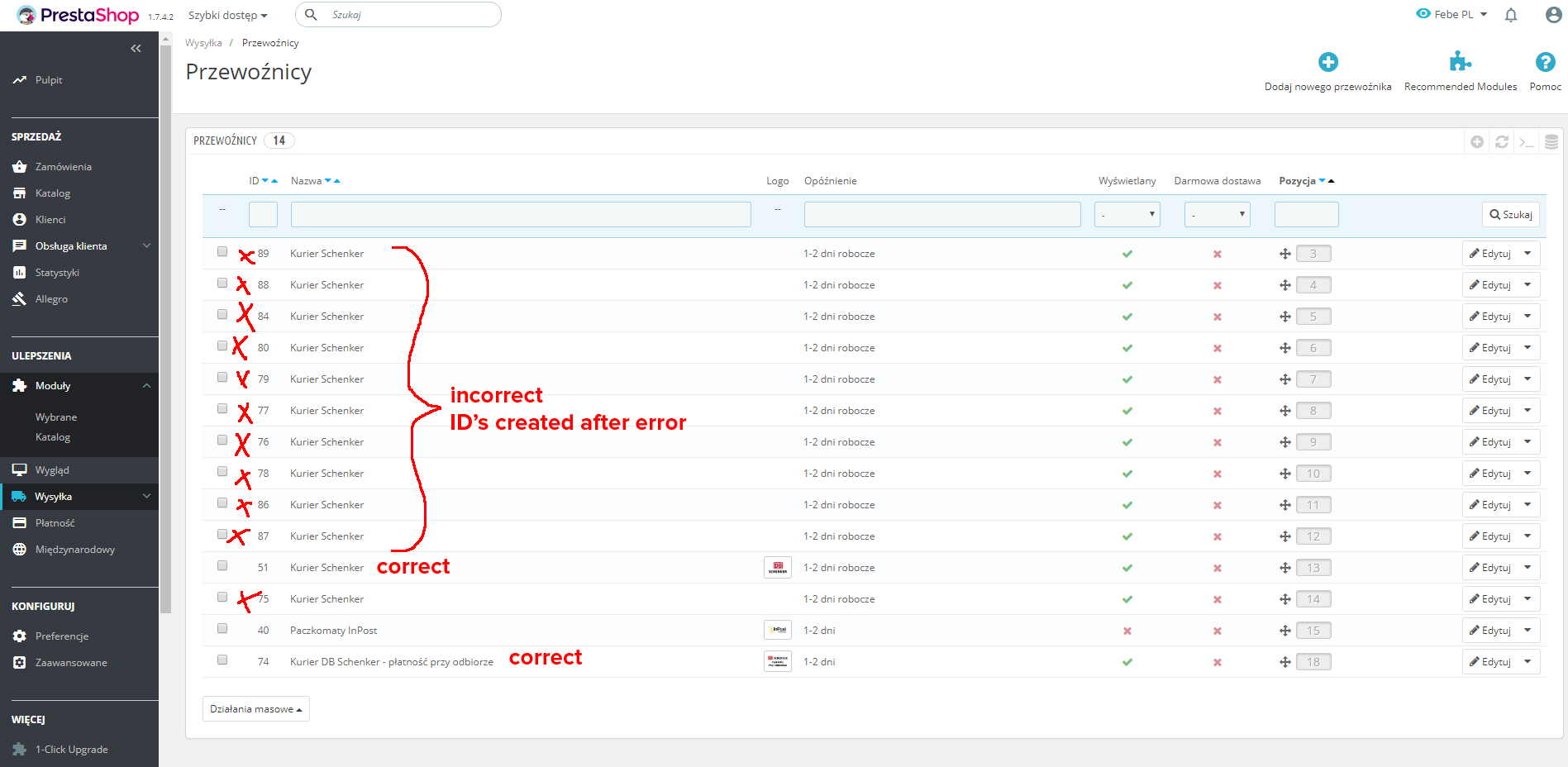Image resolution: width=1568 pixels, height=767 pixels.
Task: Open Międzynarodowy menu item
Action: click(74, 550)
